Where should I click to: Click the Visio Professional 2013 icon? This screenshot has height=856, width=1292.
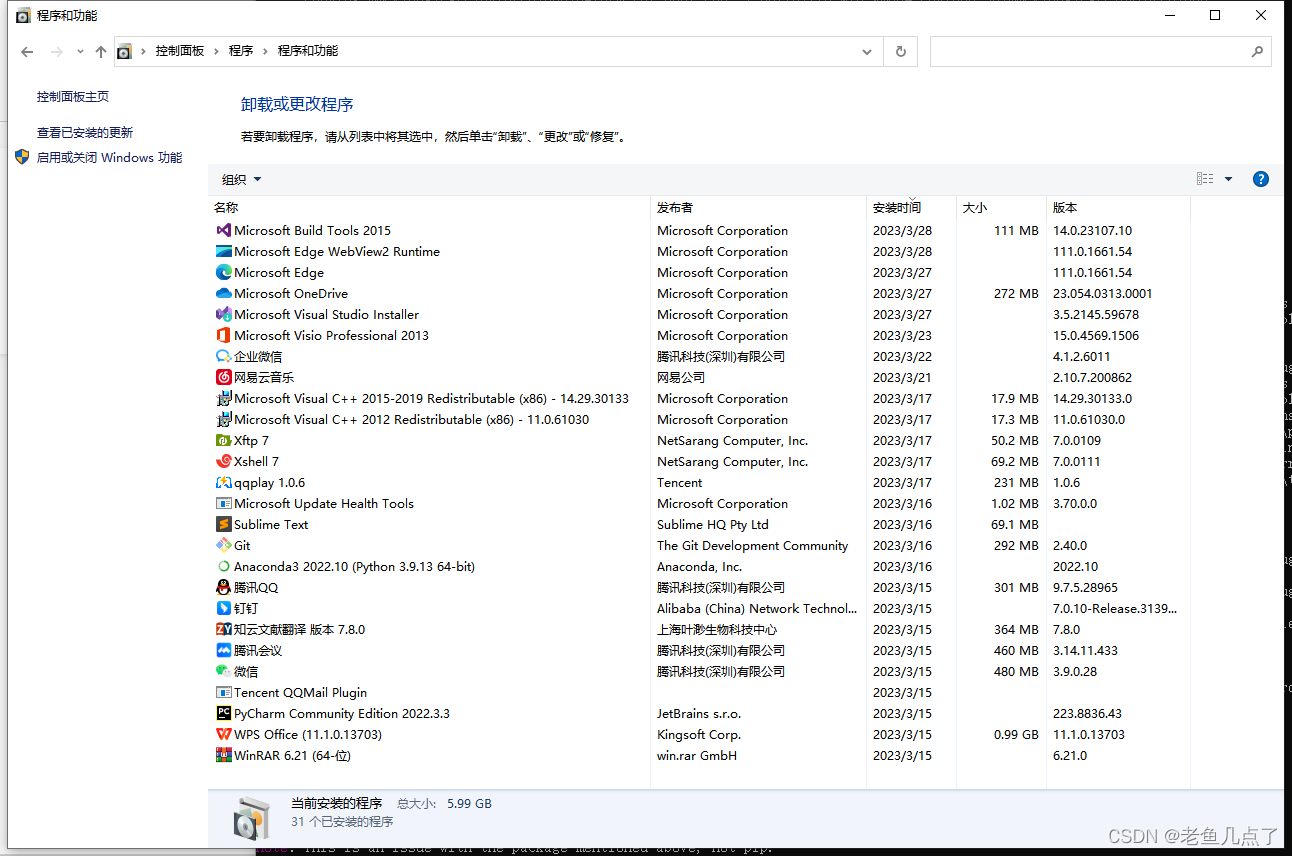coord(224,335)
